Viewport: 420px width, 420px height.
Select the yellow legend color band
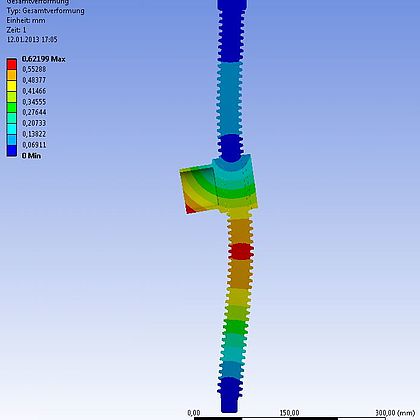[12, 86]
